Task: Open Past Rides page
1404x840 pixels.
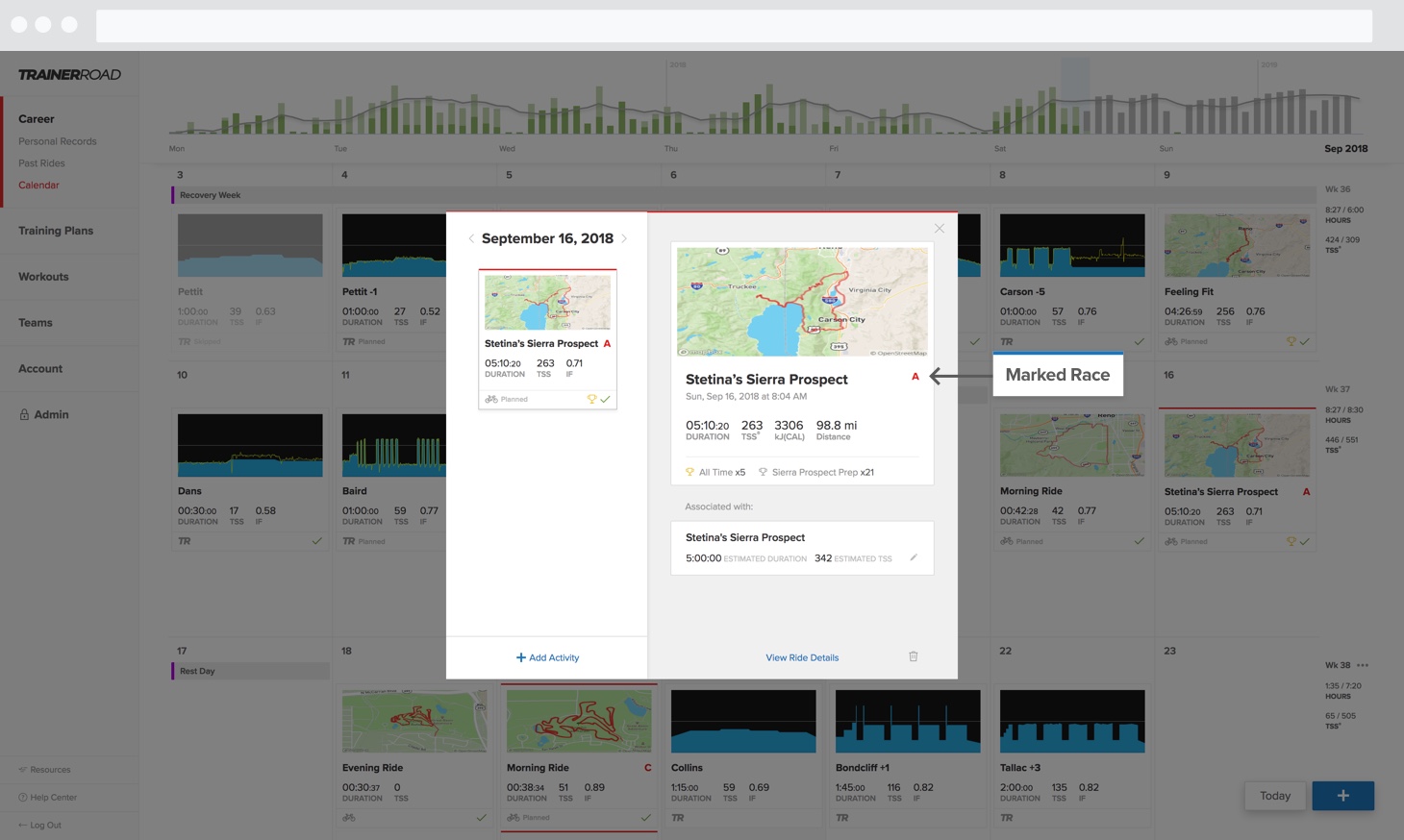Action: pos(41,163)
